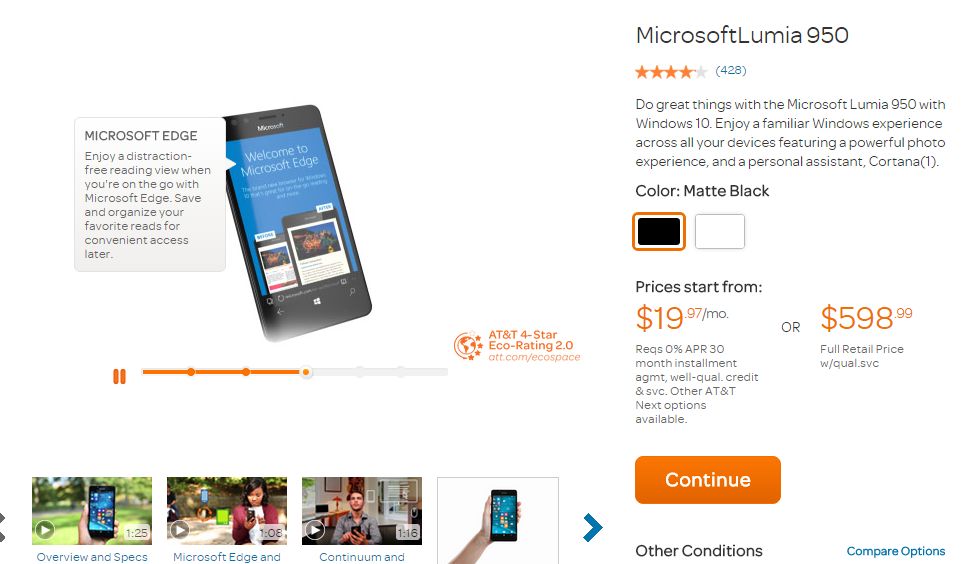The height and width of the screenshot is (564, 978).
Task: Pause the feature slideshow
Action: click(x=119, y=376)
